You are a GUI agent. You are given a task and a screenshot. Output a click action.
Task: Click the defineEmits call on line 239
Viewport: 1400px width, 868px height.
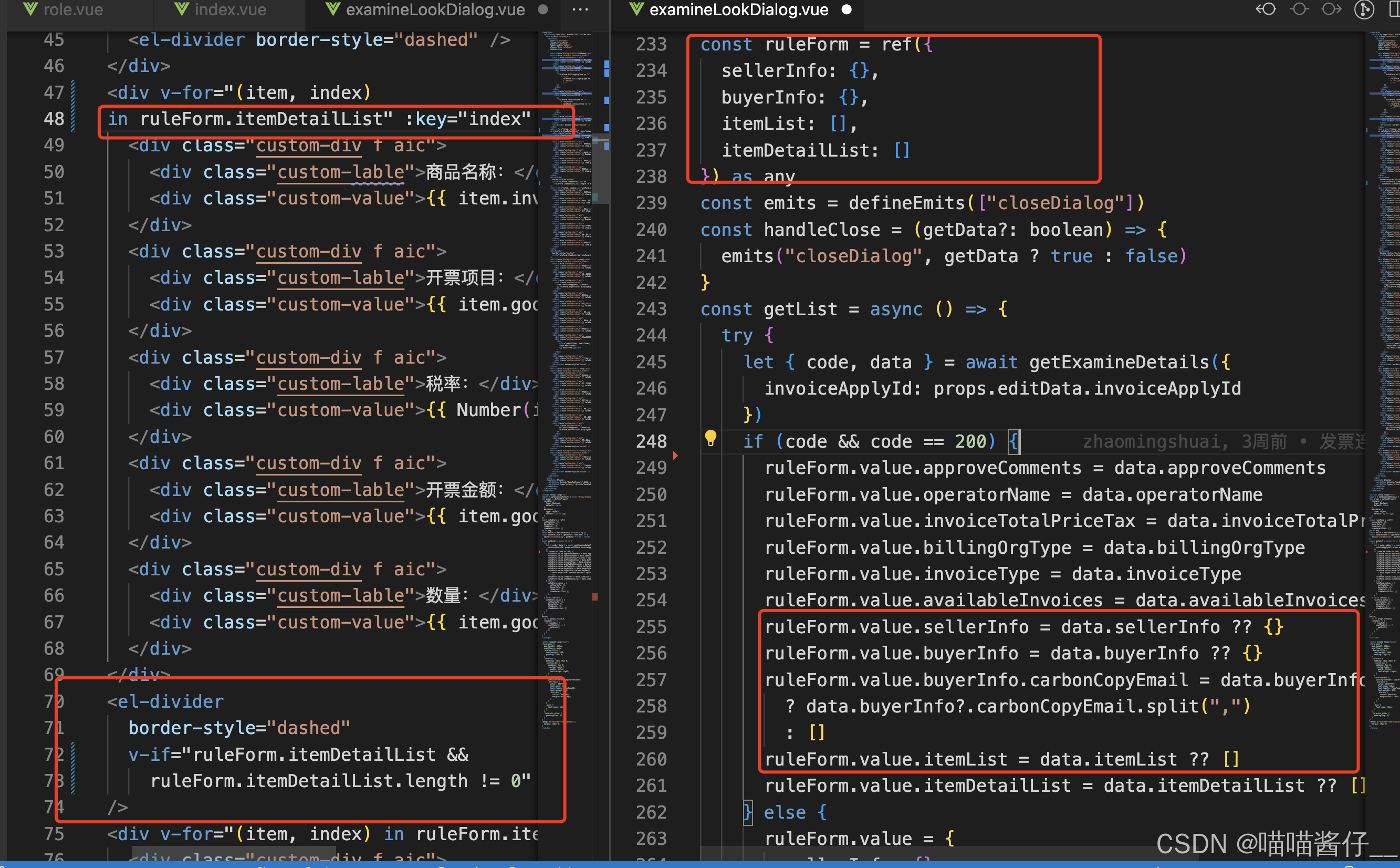coord(906,203)
